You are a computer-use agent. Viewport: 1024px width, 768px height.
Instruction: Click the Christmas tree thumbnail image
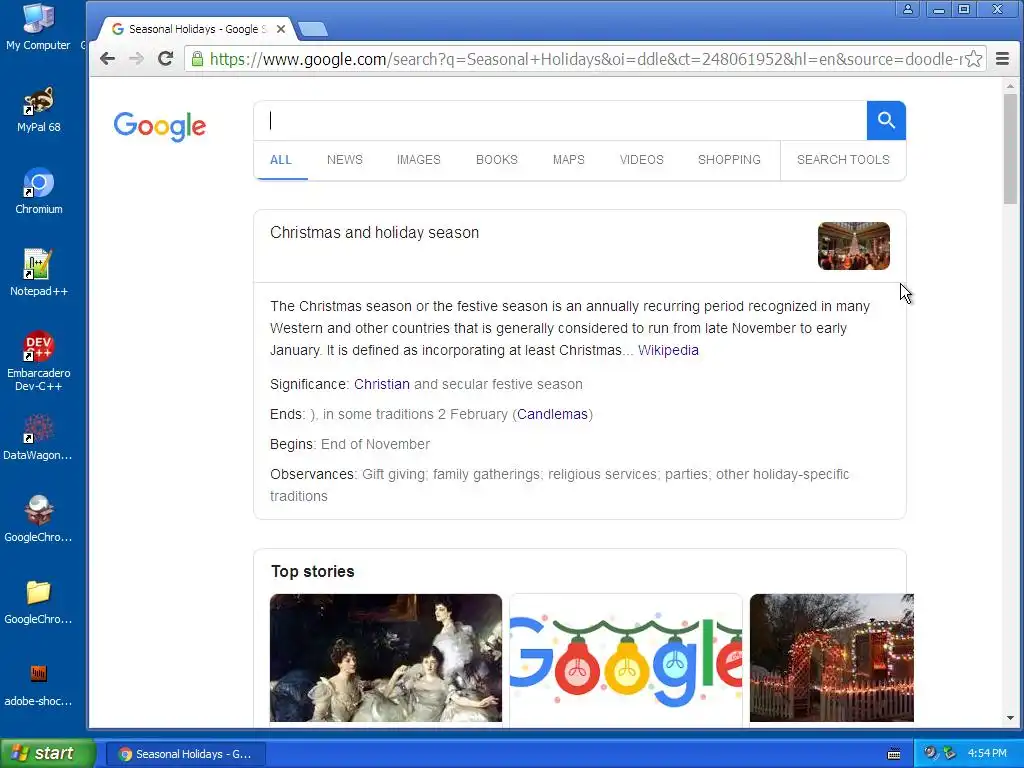[x=854, y=246]
